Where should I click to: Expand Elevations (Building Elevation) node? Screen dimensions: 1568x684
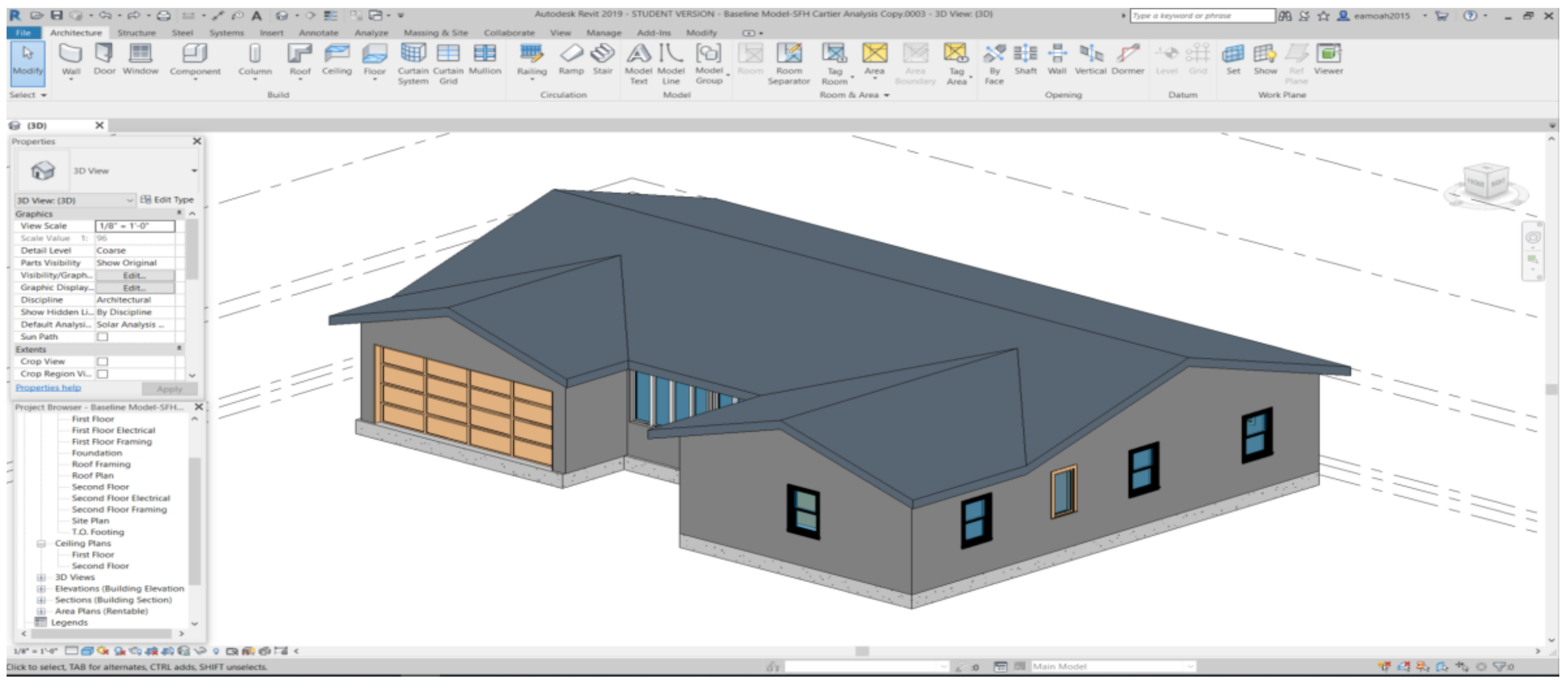tap(41, 589)
